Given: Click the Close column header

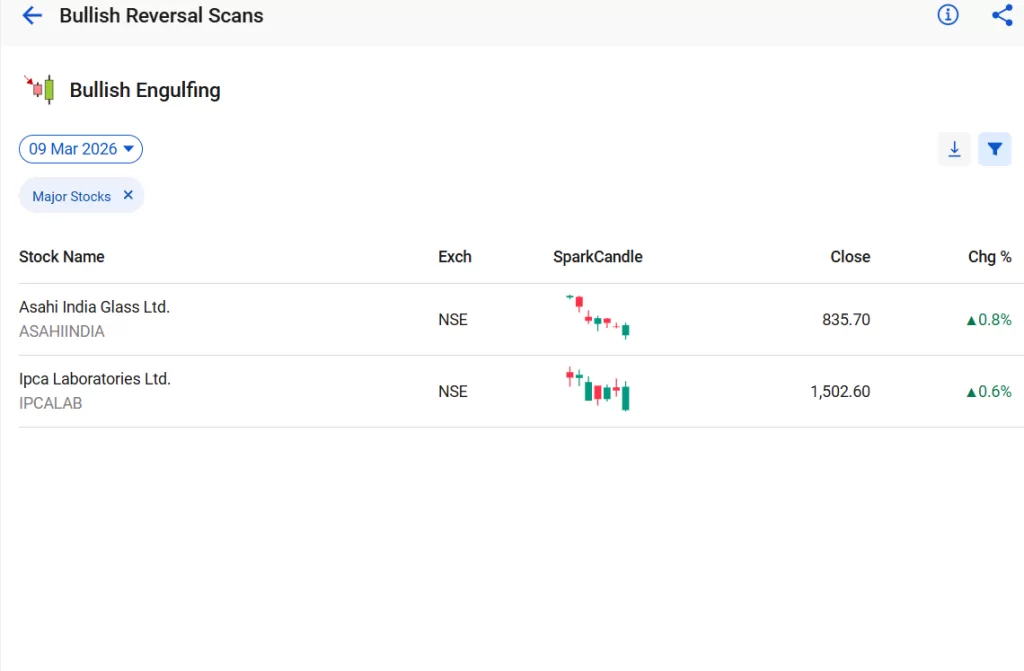Looking at the screenshot, I should pyautogui.click(x=849, y=257).
